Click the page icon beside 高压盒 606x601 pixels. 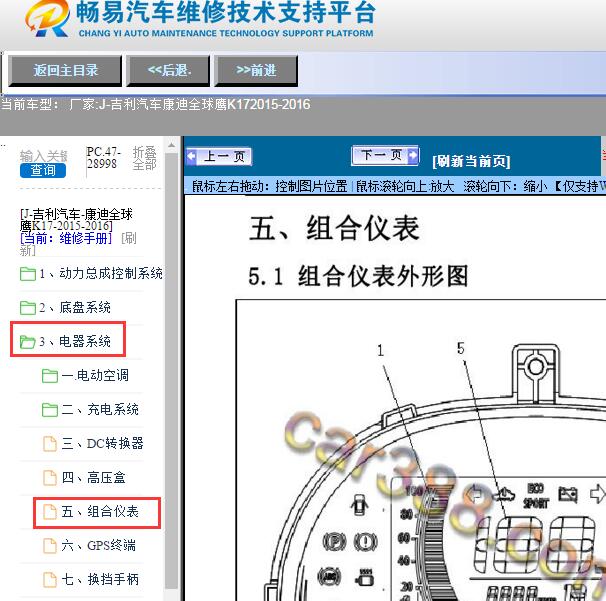(49, 478)
